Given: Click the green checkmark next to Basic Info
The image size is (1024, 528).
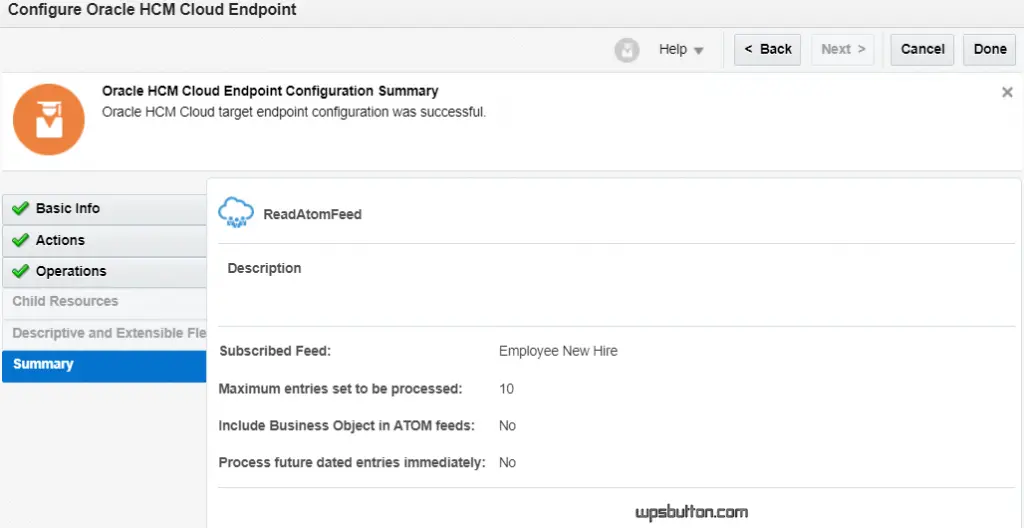Looking at the screenshot, I should click(21, 208).
